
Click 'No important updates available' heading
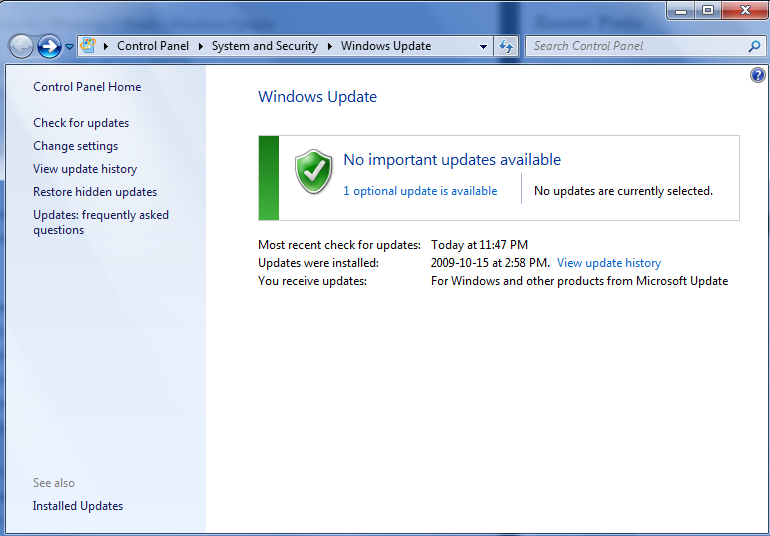(x=452, y=160)
